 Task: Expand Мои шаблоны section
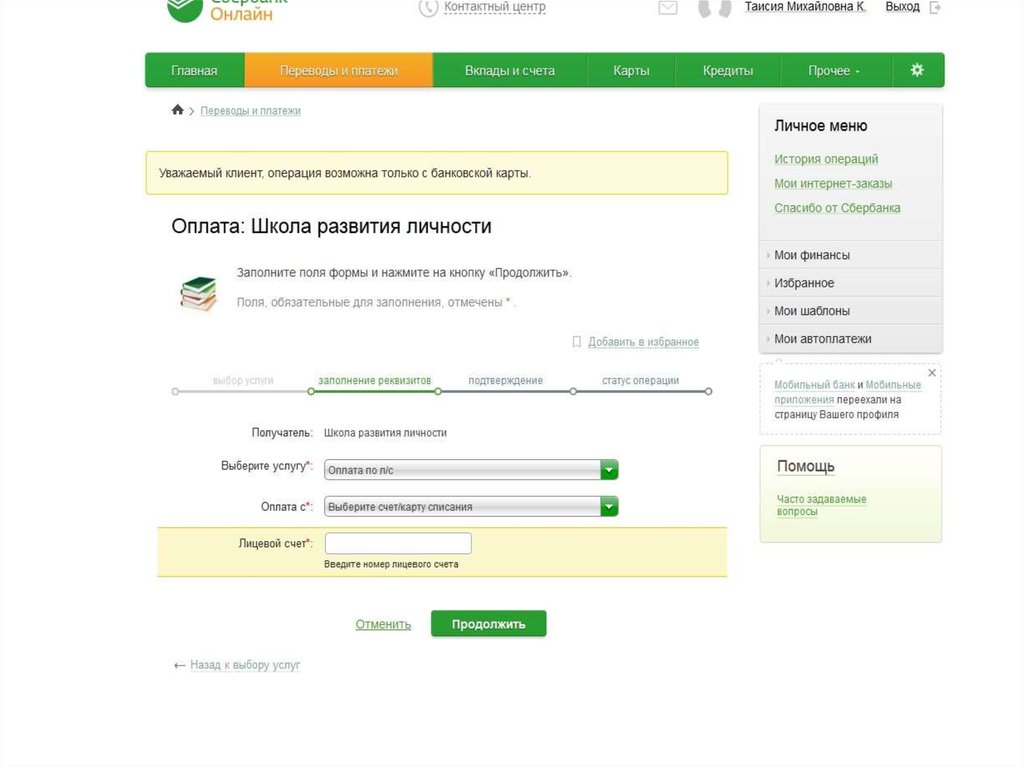[x=812, y=311]
